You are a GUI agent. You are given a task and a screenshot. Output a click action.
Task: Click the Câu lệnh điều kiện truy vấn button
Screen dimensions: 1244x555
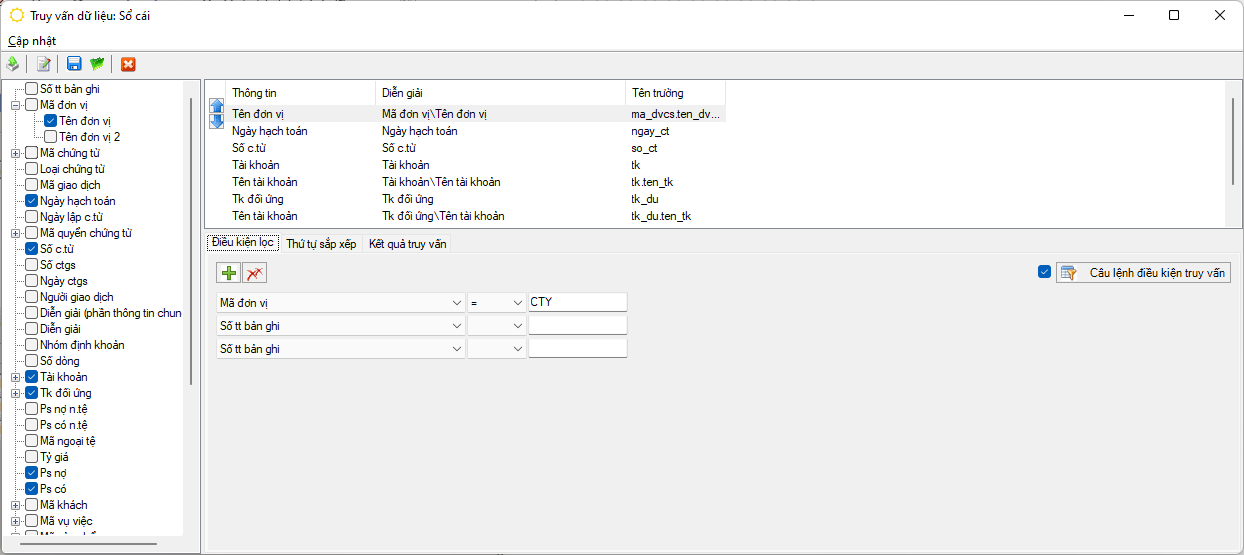1143,273
